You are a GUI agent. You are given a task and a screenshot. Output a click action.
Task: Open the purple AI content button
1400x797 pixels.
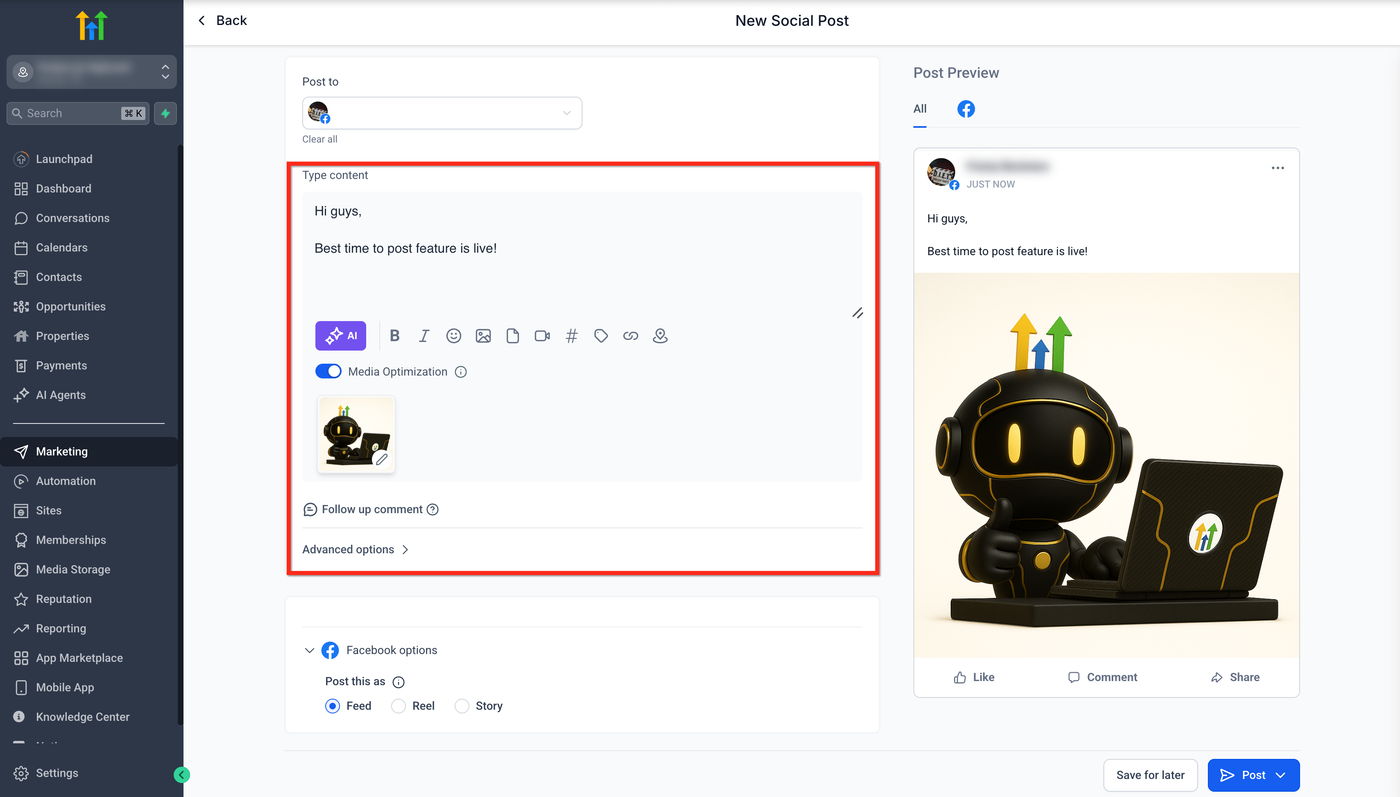(341, 336)
